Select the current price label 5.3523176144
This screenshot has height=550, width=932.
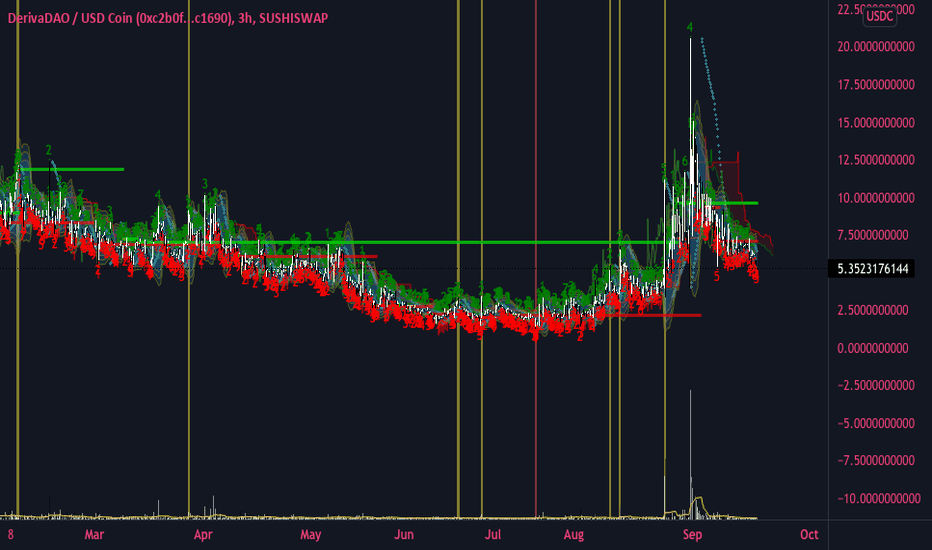point(872,269)
